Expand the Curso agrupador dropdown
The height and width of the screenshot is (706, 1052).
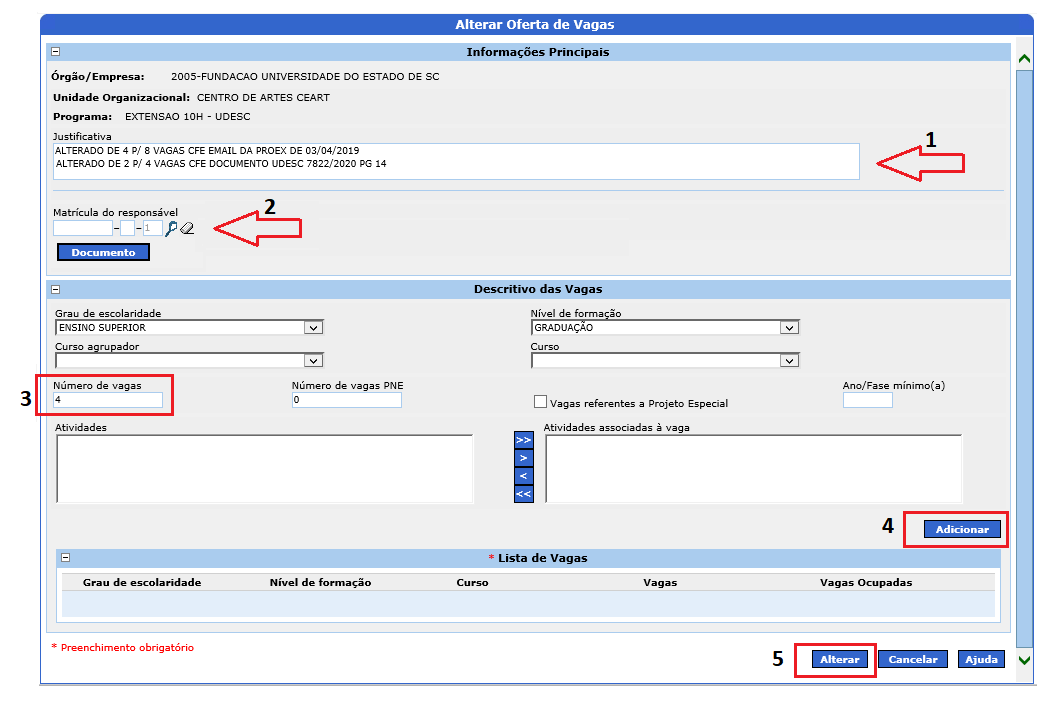tap(313, 360)
